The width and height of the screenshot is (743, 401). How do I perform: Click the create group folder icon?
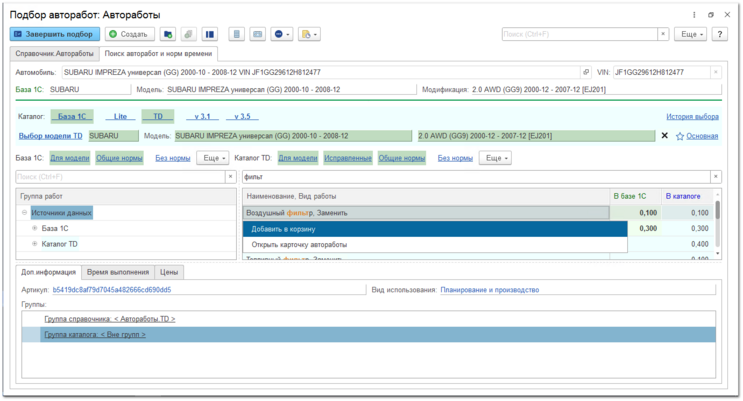168,34
